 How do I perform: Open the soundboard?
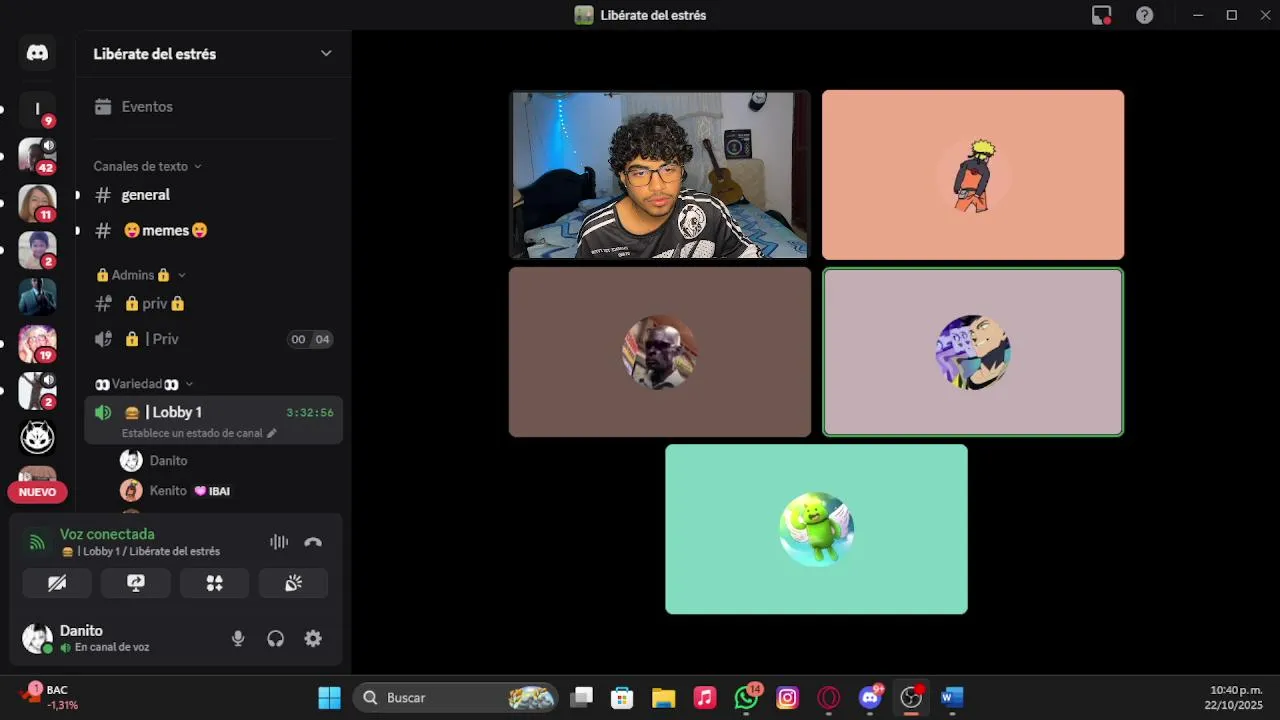(293, 583)
